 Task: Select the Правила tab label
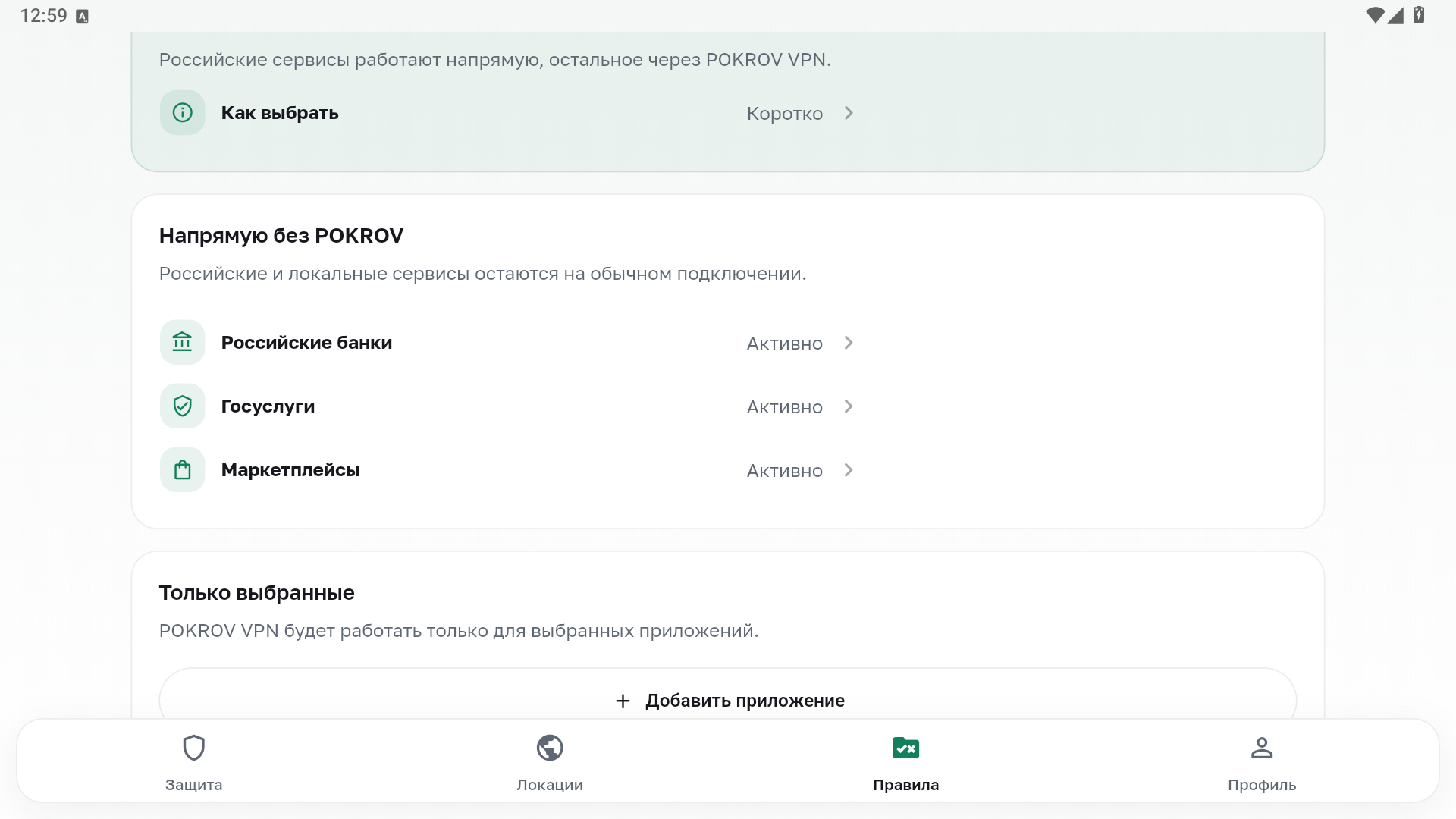(905, 785)
